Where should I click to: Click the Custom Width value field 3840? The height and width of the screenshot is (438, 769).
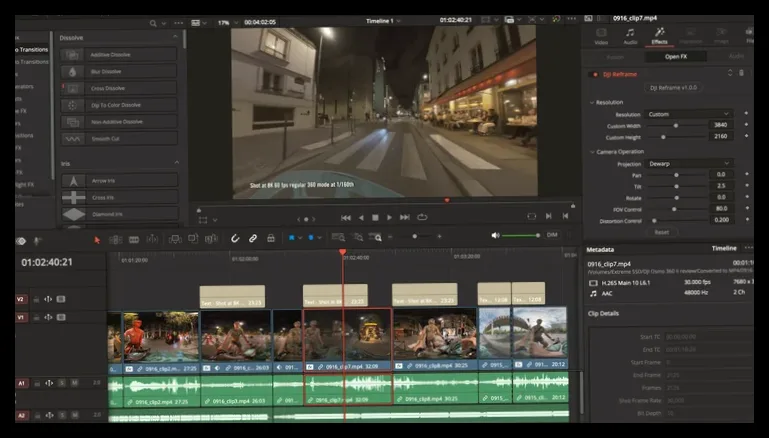[721, 125]
